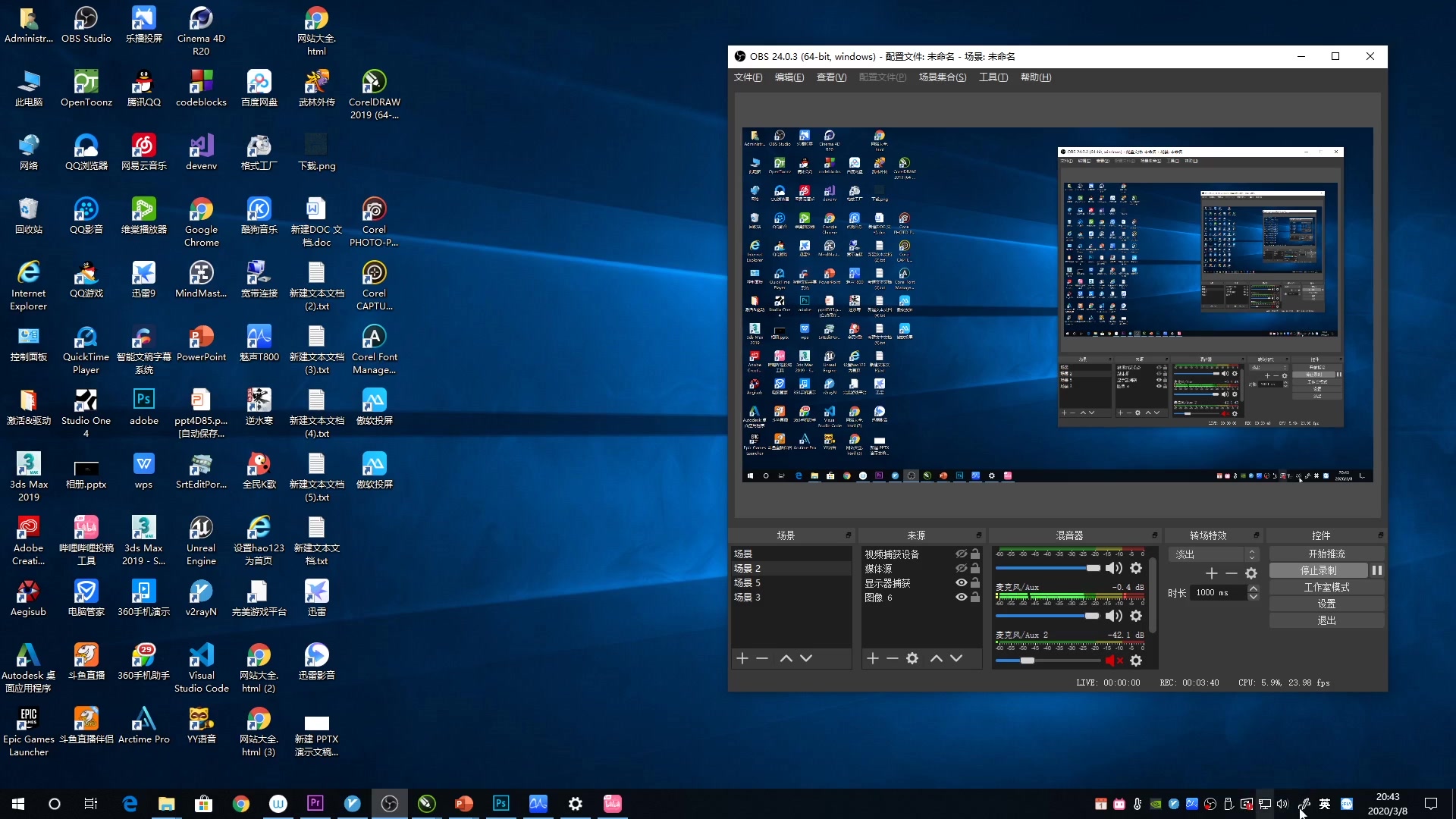Screen dimensions: 1456x819
Task: Increase 时长 duration with up stepper
Action: coord(1254,588)
